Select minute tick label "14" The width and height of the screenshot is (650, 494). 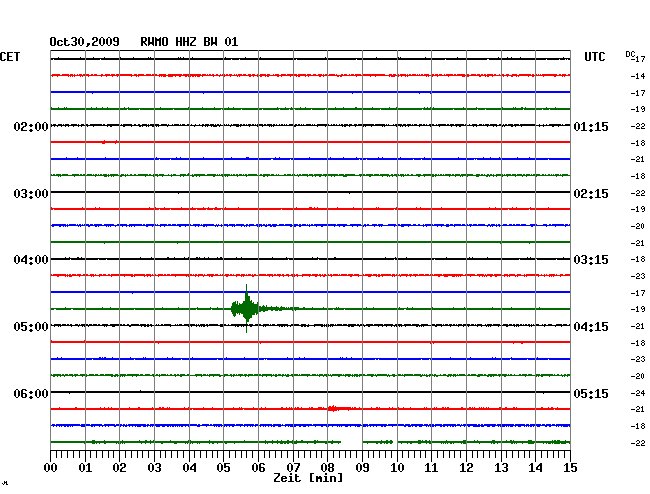[x=535, y=467]
